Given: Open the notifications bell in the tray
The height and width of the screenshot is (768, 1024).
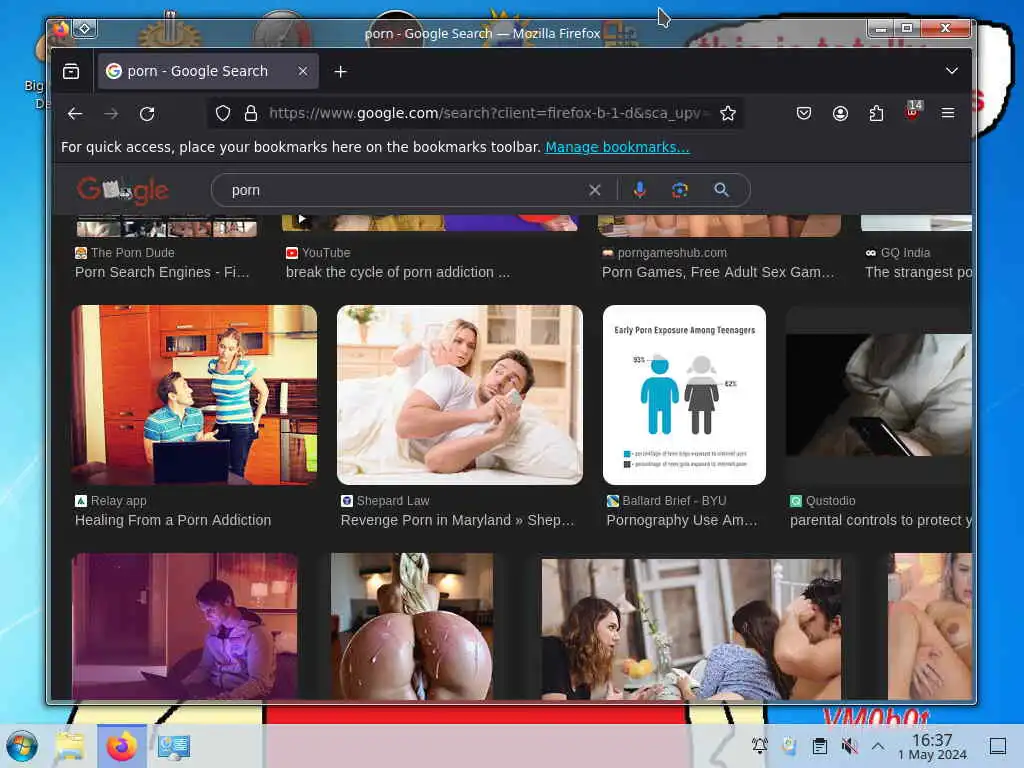Looking at the screenshot, I should (x=760, y=746).
